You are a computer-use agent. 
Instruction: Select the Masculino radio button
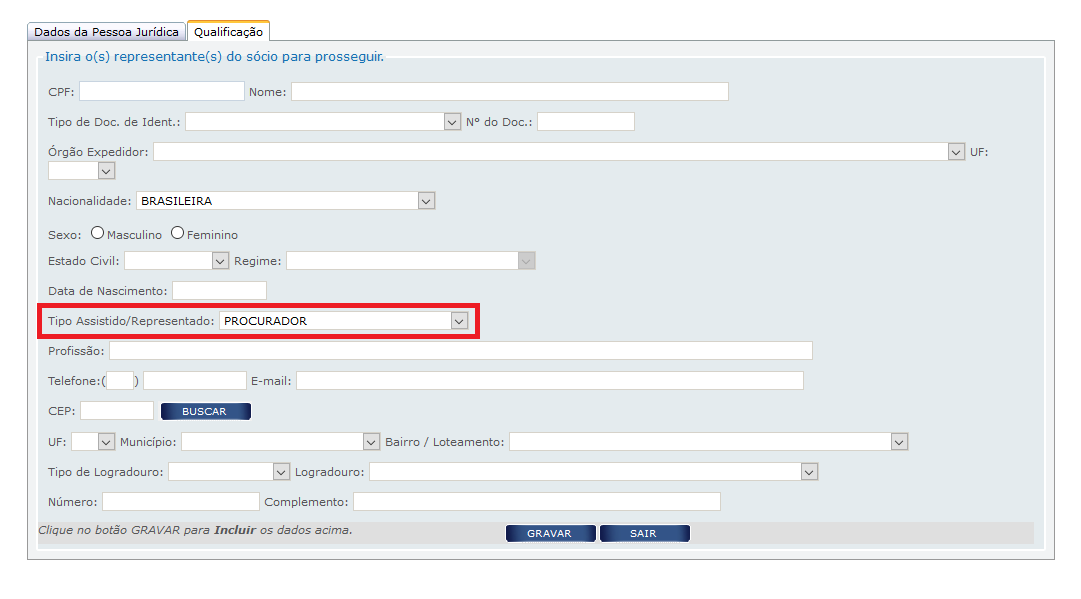tap(97, 233)
